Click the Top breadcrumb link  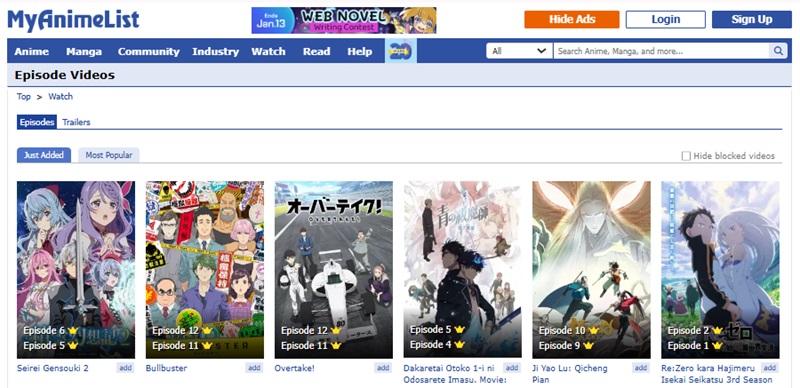pyautogui.click(x=23, y=96)
